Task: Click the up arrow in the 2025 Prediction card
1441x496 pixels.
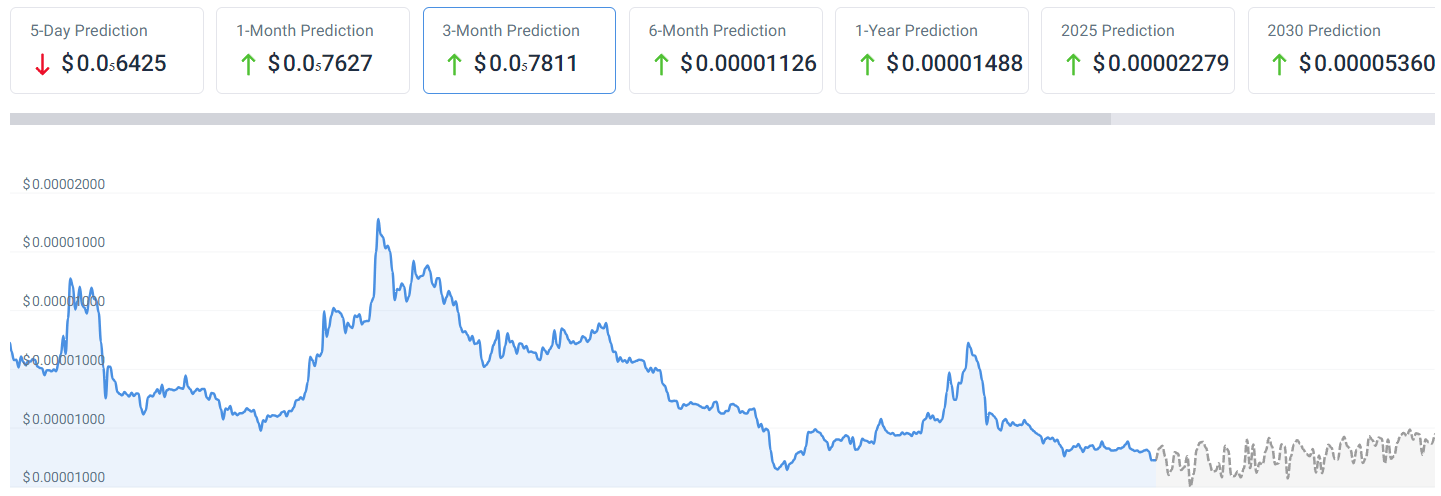Action: (1073, 65)
